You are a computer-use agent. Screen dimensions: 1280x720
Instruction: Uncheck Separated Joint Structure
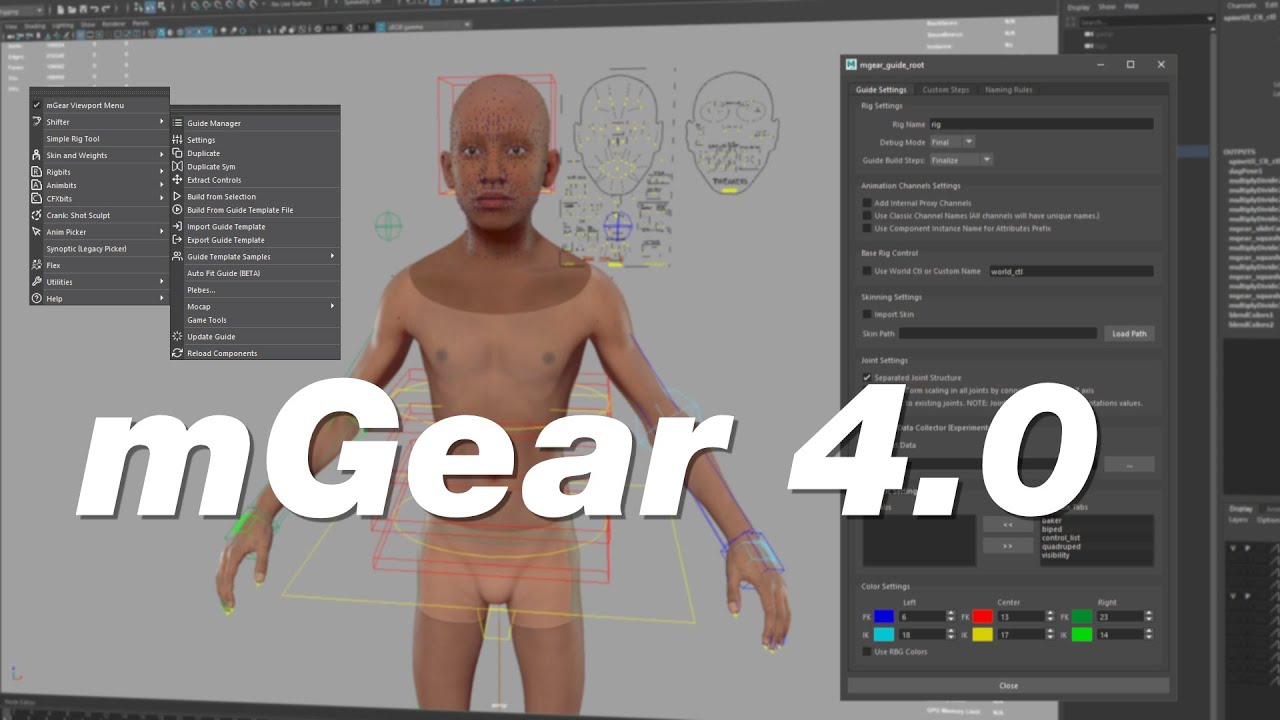[867, 378]
